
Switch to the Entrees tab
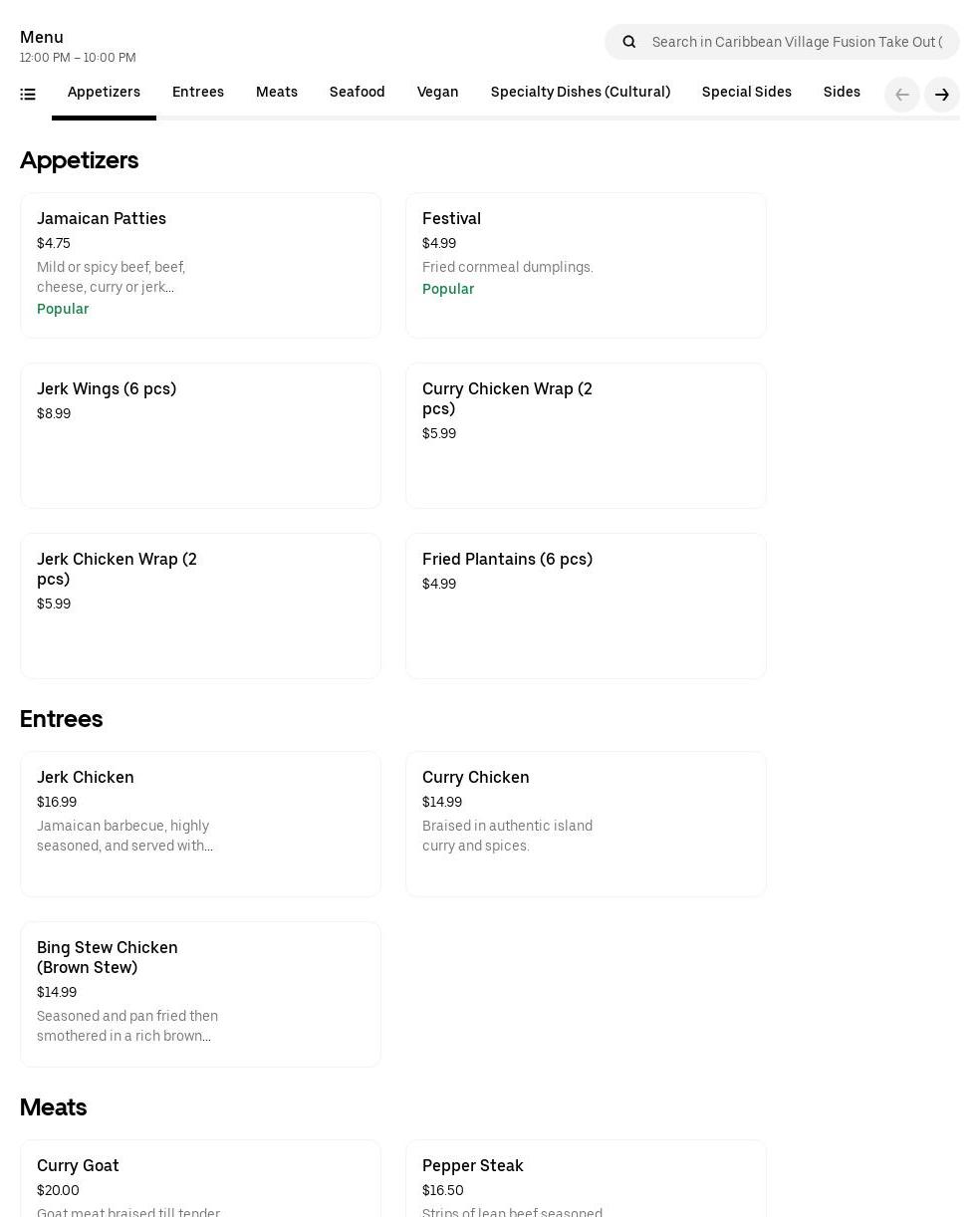pos(198,93)
